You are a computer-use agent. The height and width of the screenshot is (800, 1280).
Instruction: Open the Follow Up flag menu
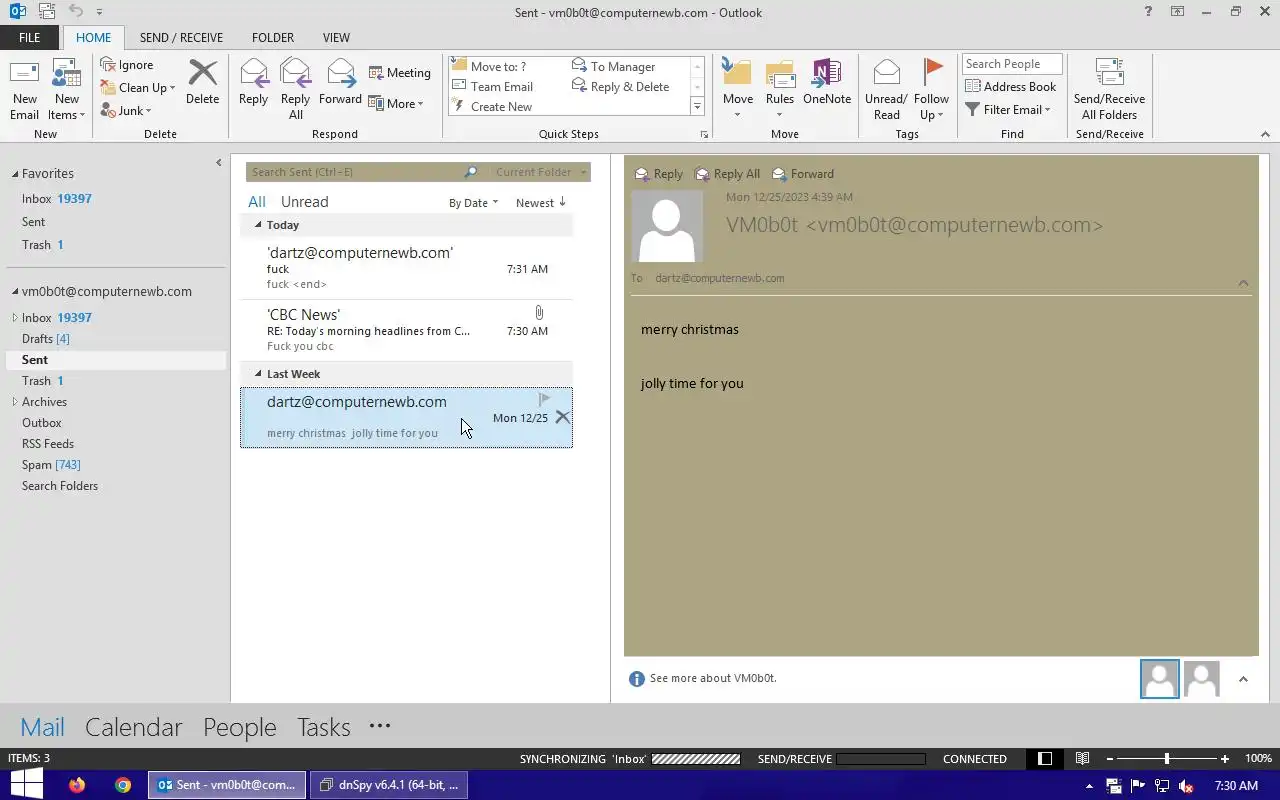(x=931, y=89)
